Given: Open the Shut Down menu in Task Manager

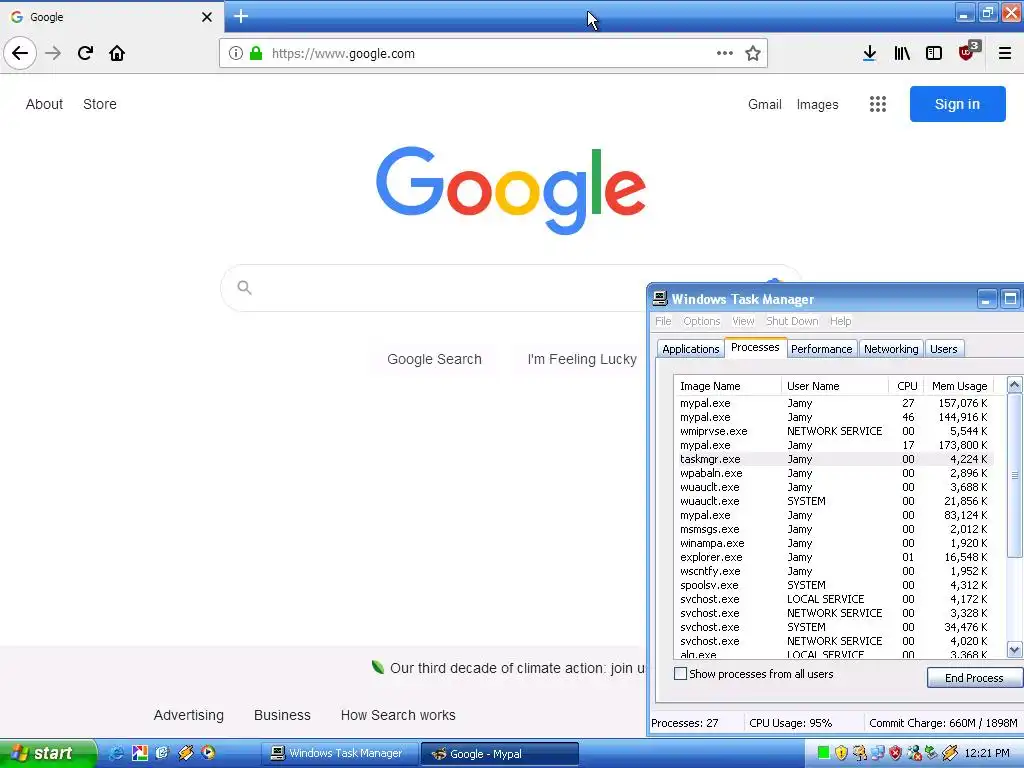Looking at the screenshot, I should (792, 321).
